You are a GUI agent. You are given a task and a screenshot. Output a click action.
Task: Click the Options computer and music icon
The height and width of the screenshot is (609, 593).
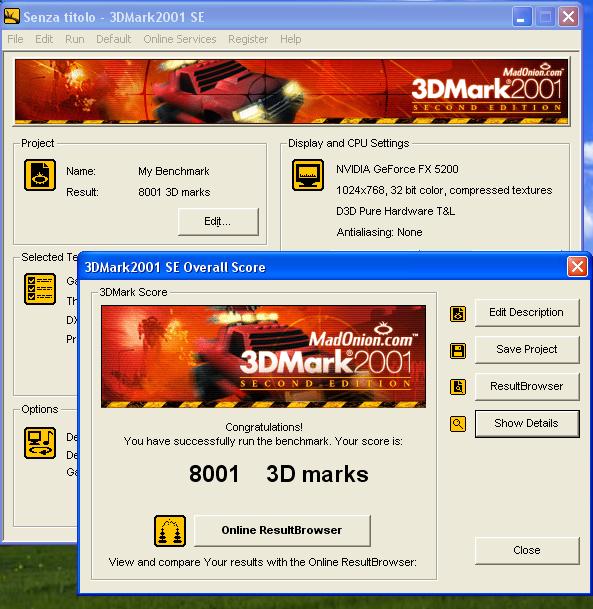pyautogui.click(x=40, y=443)
